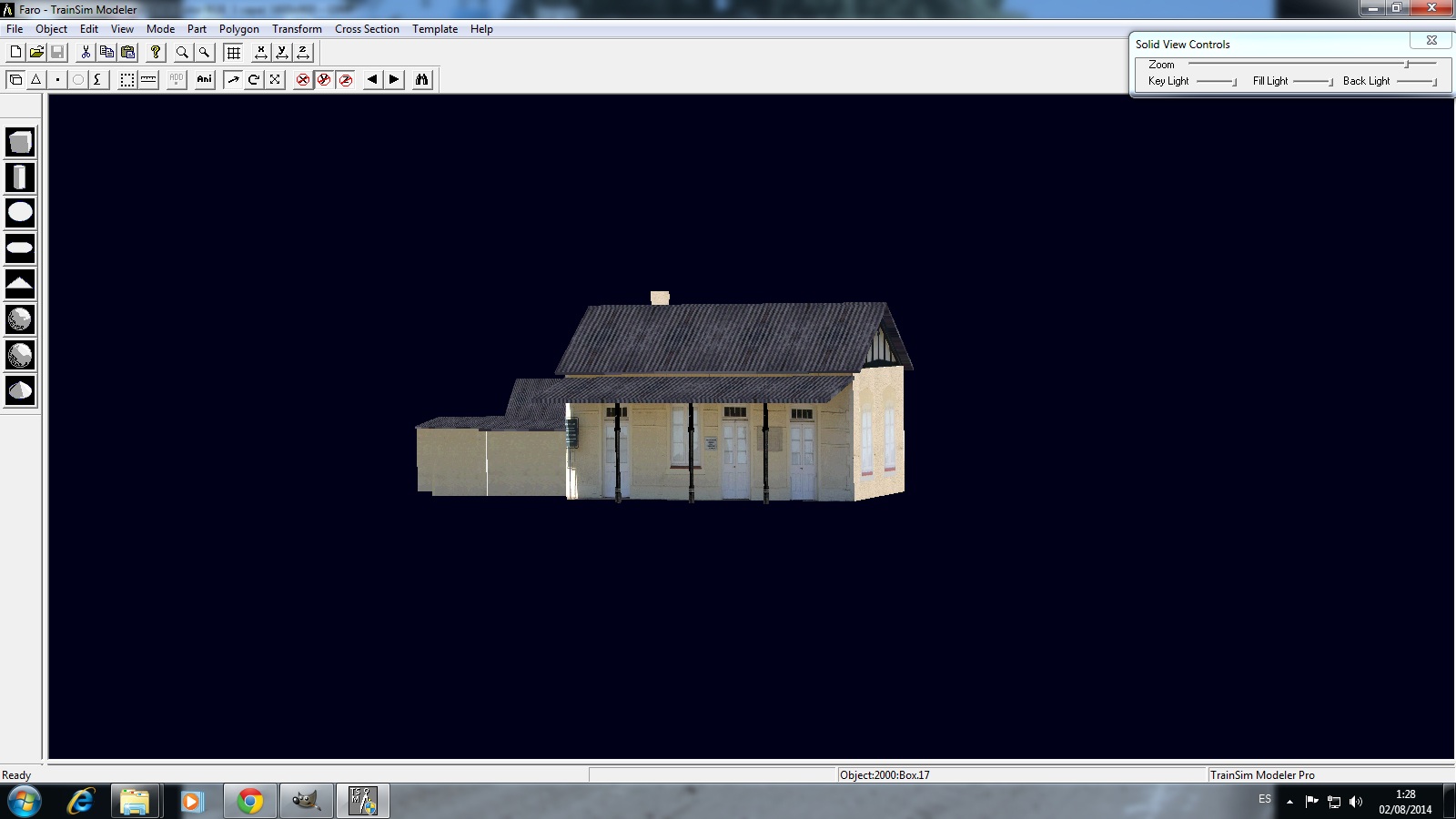Open Google Chrome from the taskbar
This screenshot has height=819, width=1456.
coord(249,801)
